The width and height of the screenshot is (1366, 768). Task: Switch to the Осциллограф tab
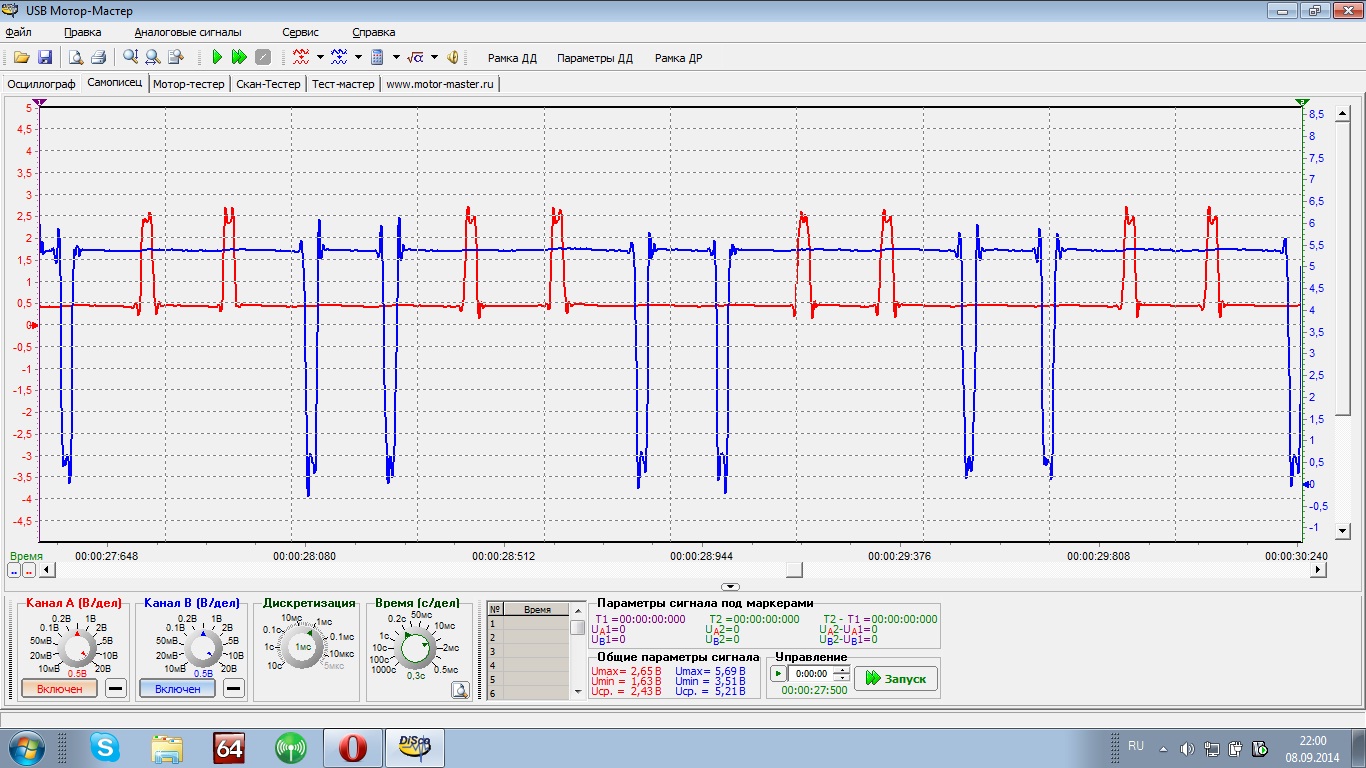(41, 84)
